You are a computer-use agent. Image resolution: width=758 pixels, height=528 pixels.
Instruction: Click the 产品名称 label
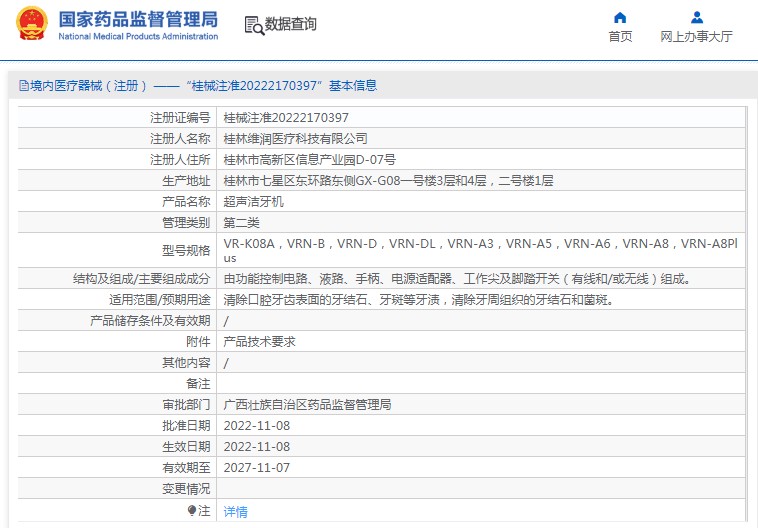186,202
